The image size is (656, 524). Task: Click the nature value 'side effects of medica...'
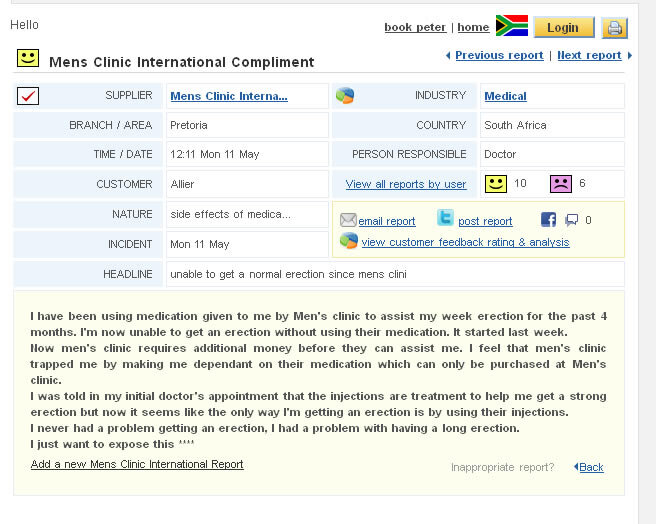pos(230,214)
